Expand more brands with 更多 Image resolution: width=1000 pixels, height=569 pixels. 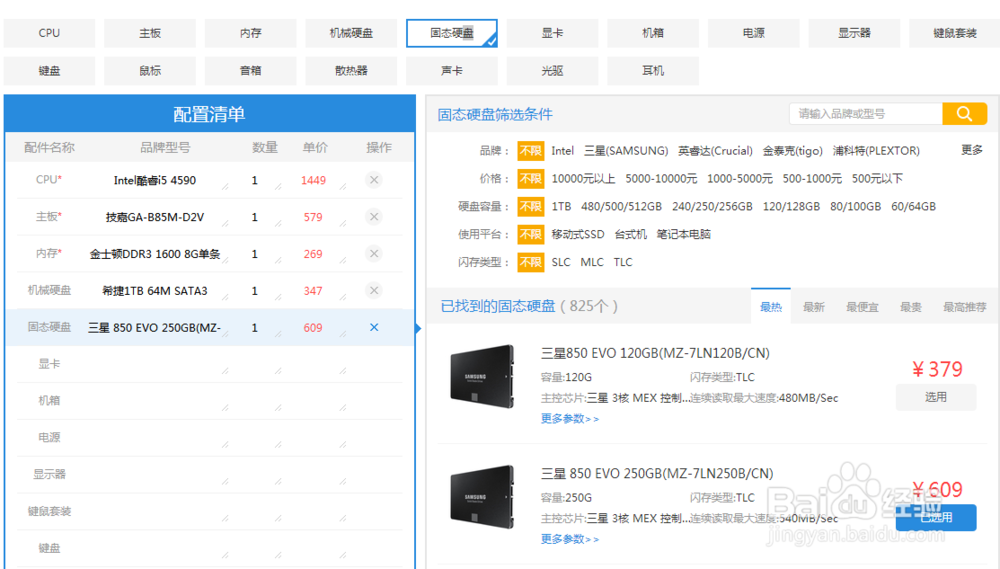click(973, 150)
